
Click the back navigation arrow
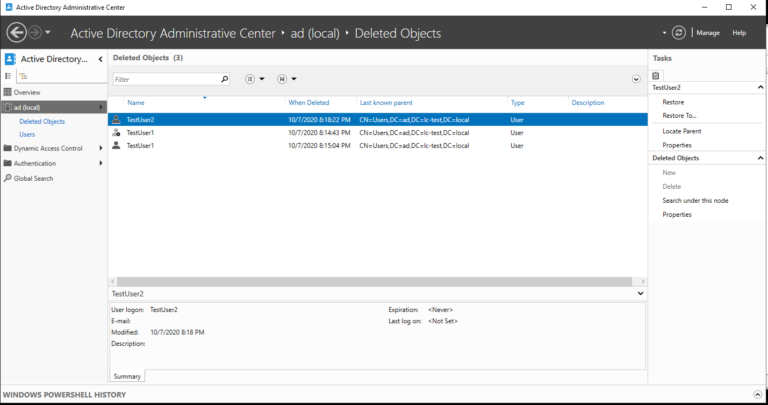pyautogui.click(x=16, y=33)
